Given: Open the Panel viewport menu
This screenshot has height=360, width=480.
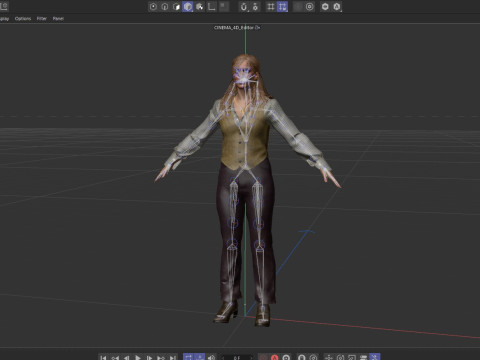Looking at the screenshot, I should [x=58, y=19].
